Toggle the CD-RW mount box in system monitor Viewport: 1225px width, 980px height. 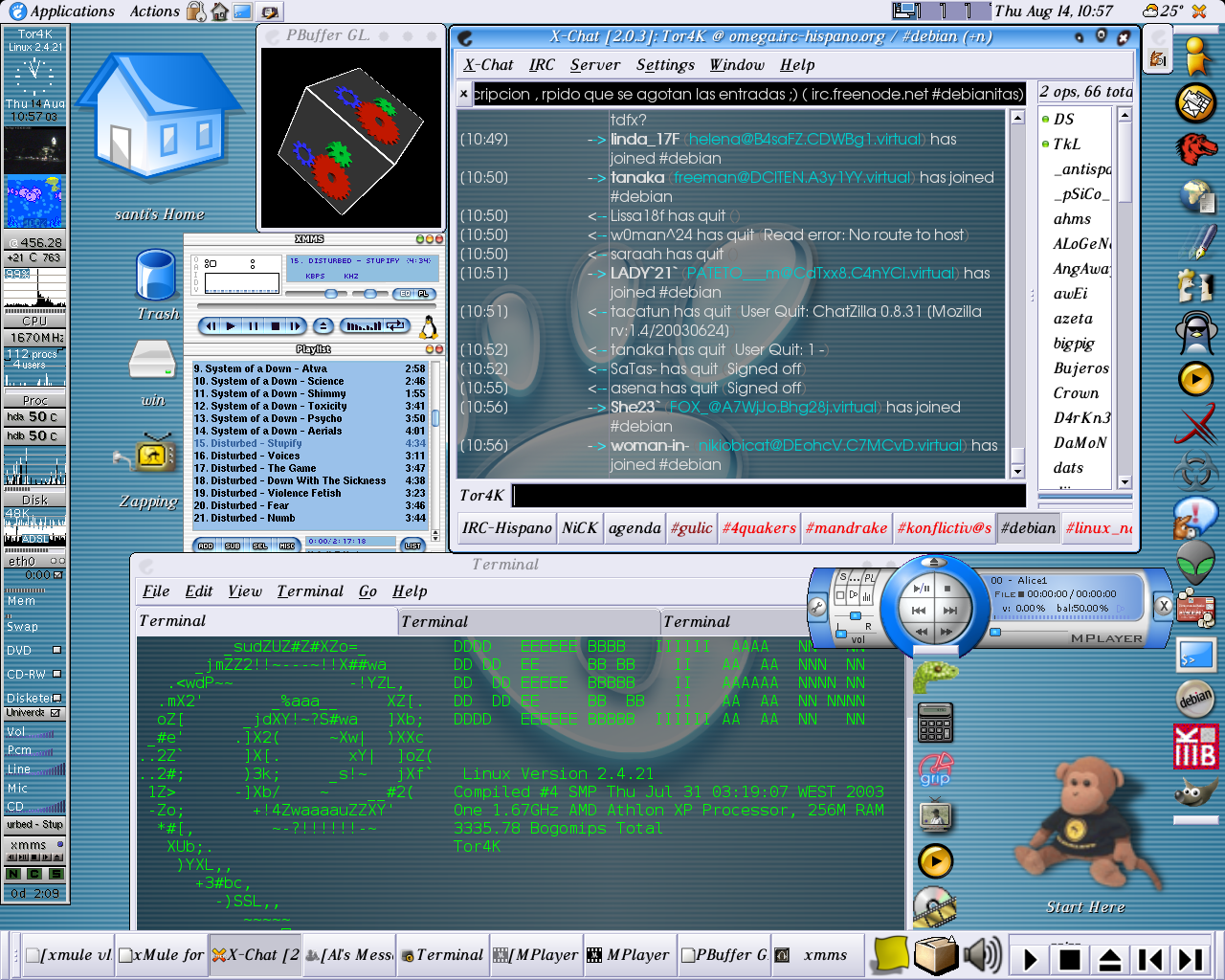point(56,674)
